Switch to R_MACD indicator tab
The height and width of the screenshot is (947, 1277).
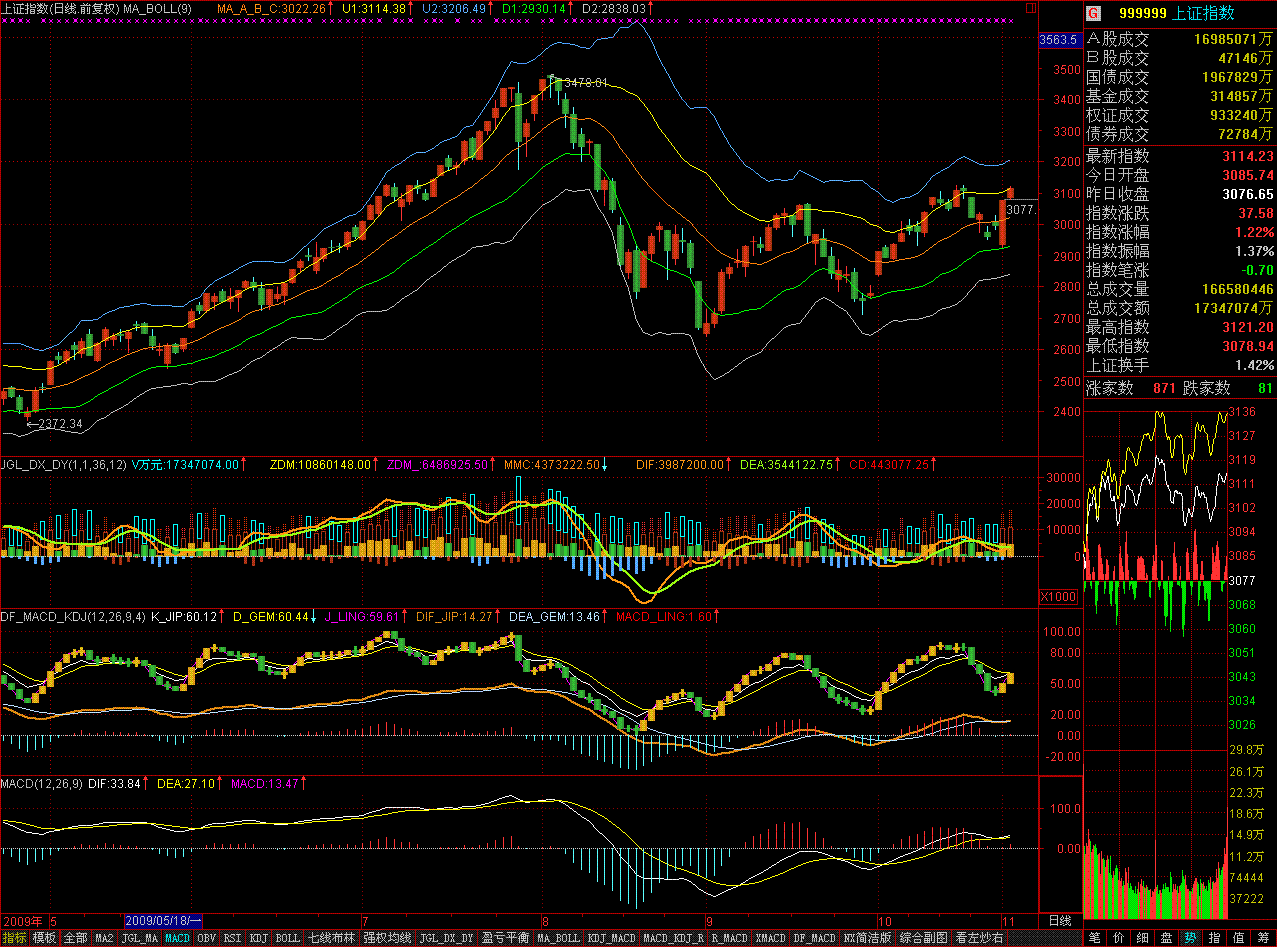click(x=730, y=938)
